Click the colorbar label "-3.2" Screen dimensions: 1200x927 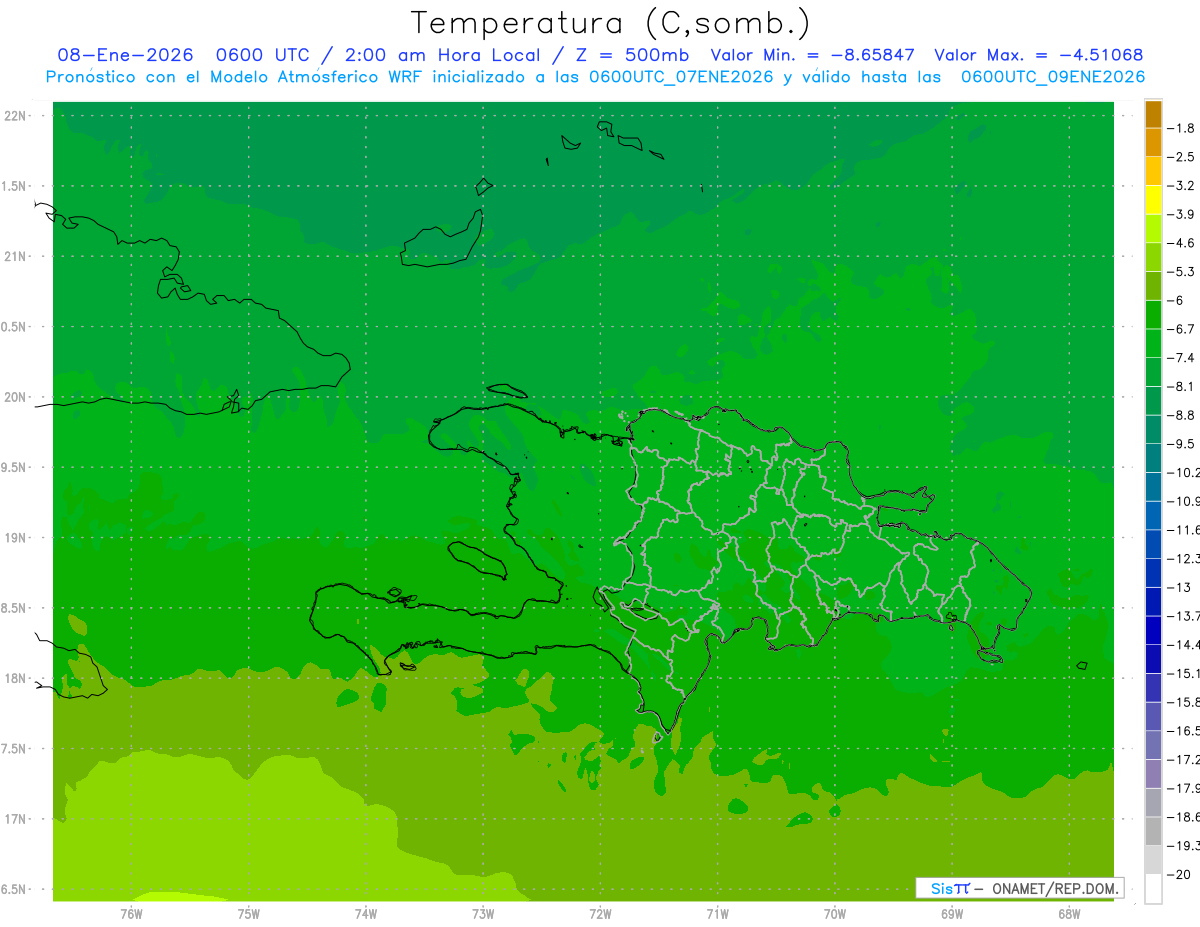coord(1182,186)
